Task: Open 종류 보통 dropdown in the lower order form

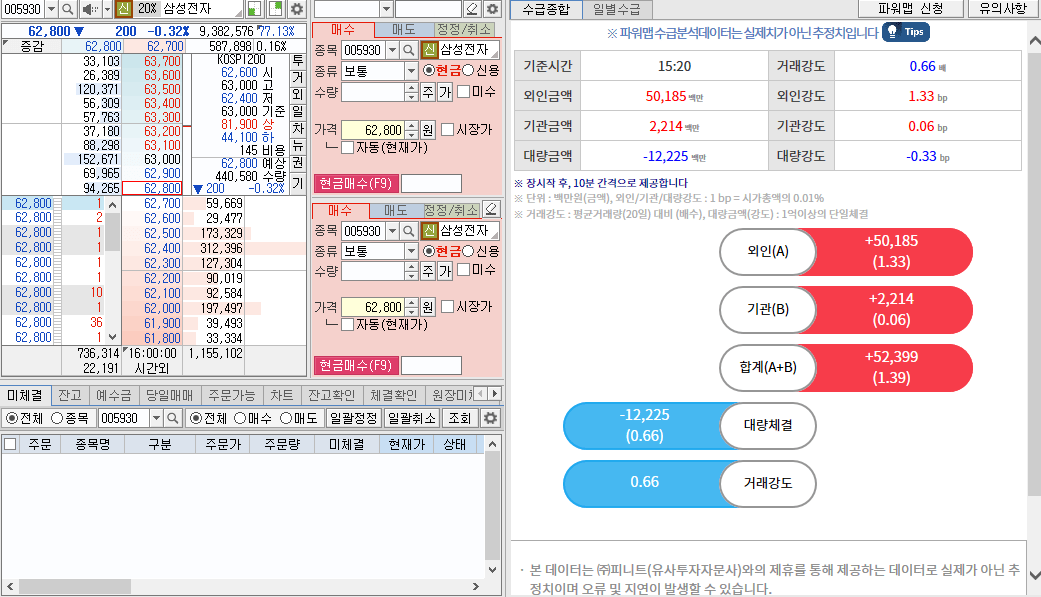Action: [x=411, y=251]
